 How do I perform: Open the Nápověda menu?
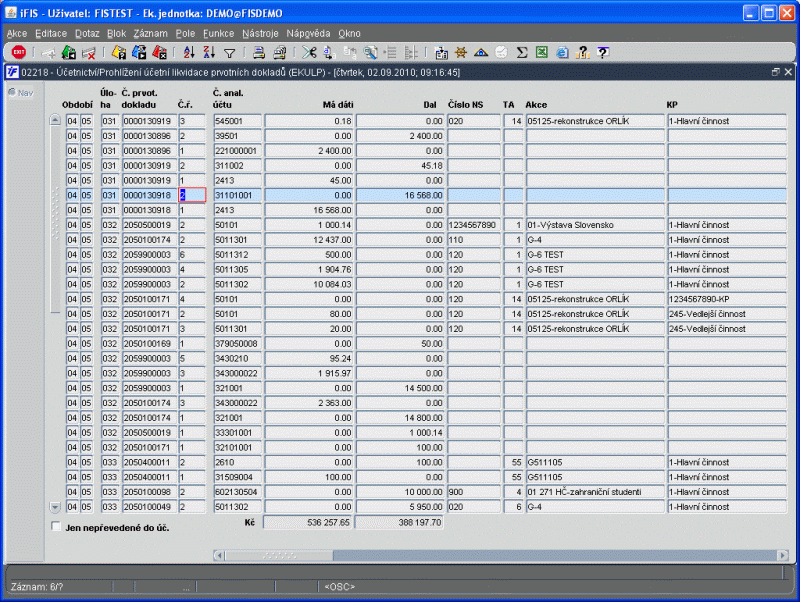[309, 33]
